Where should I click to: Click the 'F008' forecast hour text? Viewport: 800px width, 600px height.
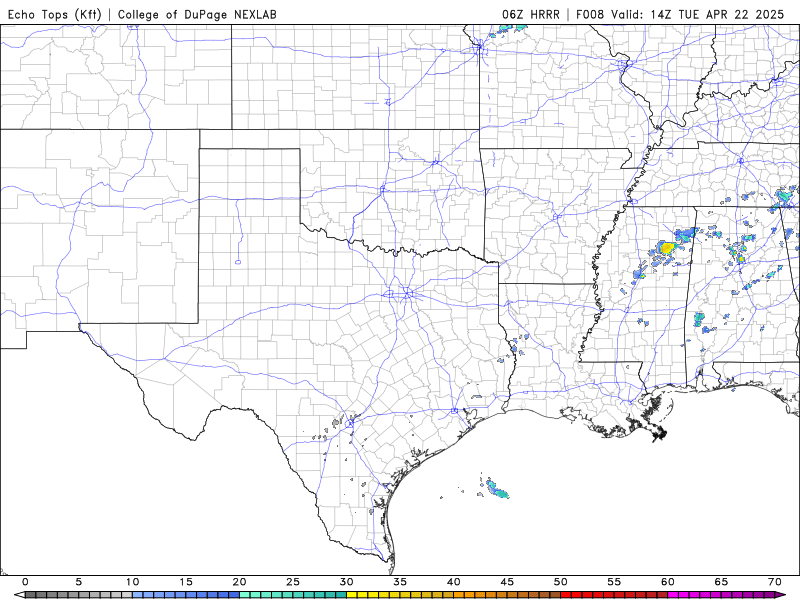coord(590,14)
